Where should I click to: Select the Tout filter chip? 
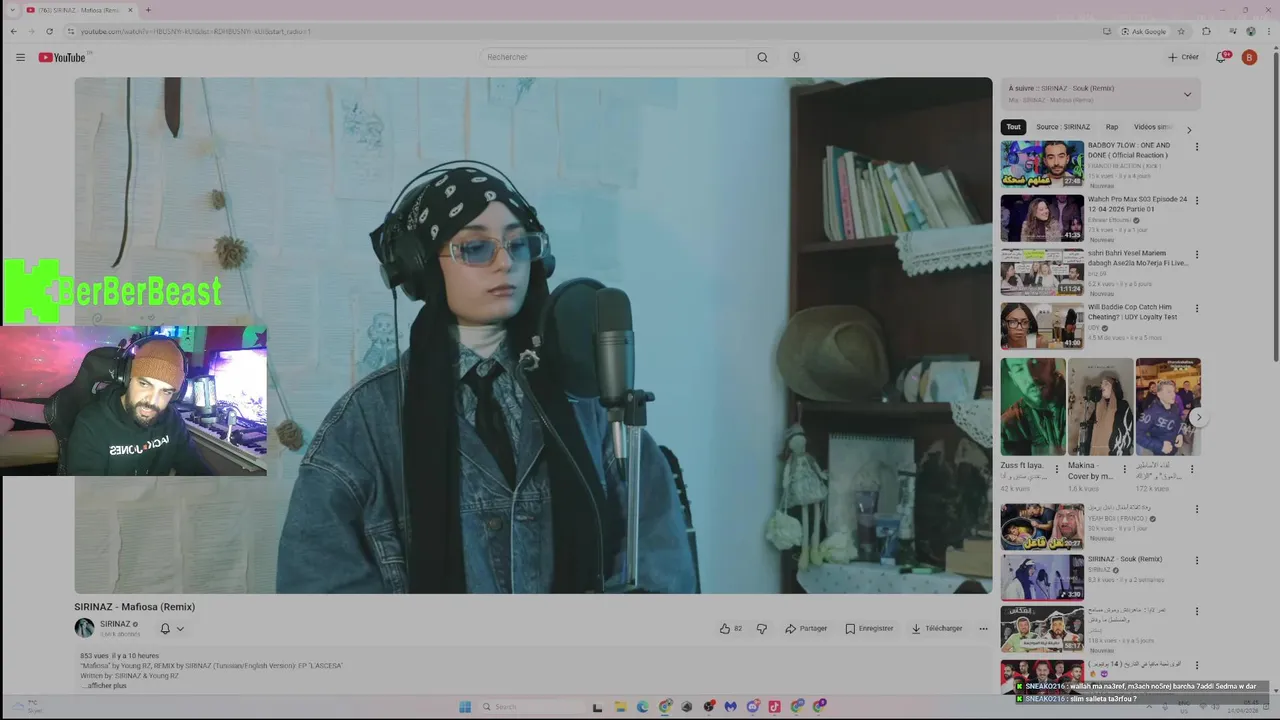coord(1013,127)
